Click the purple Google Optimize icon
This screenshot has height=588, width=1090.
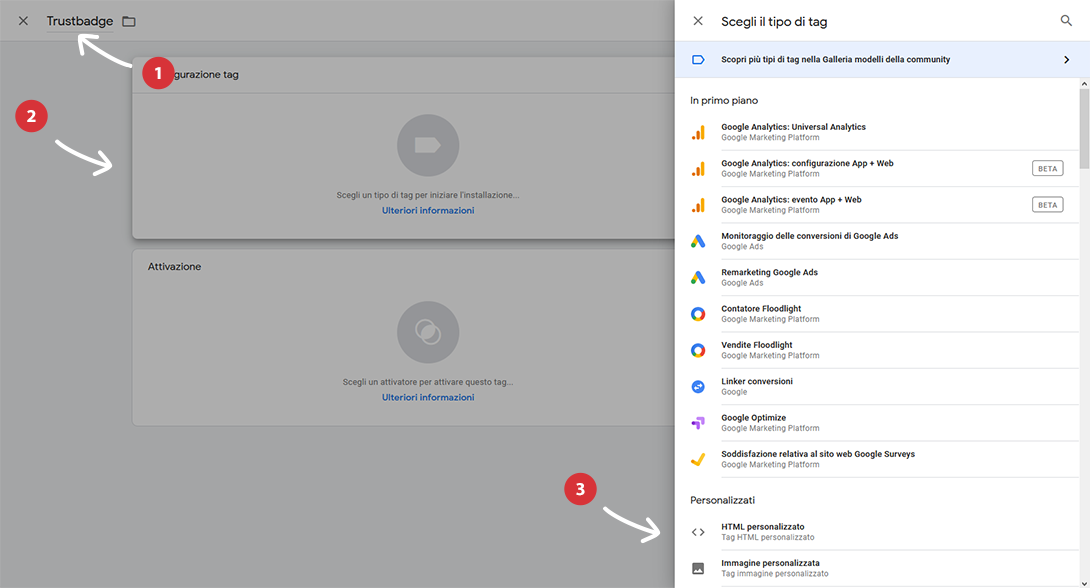click(x=698, y=423)
